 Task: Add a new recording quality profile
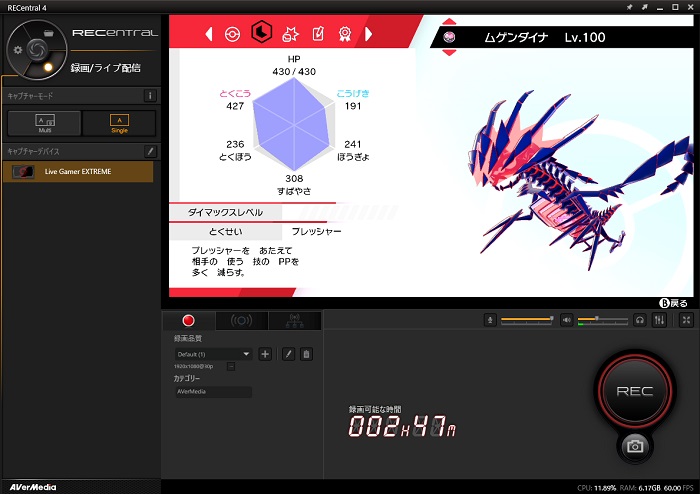(265, 354)
